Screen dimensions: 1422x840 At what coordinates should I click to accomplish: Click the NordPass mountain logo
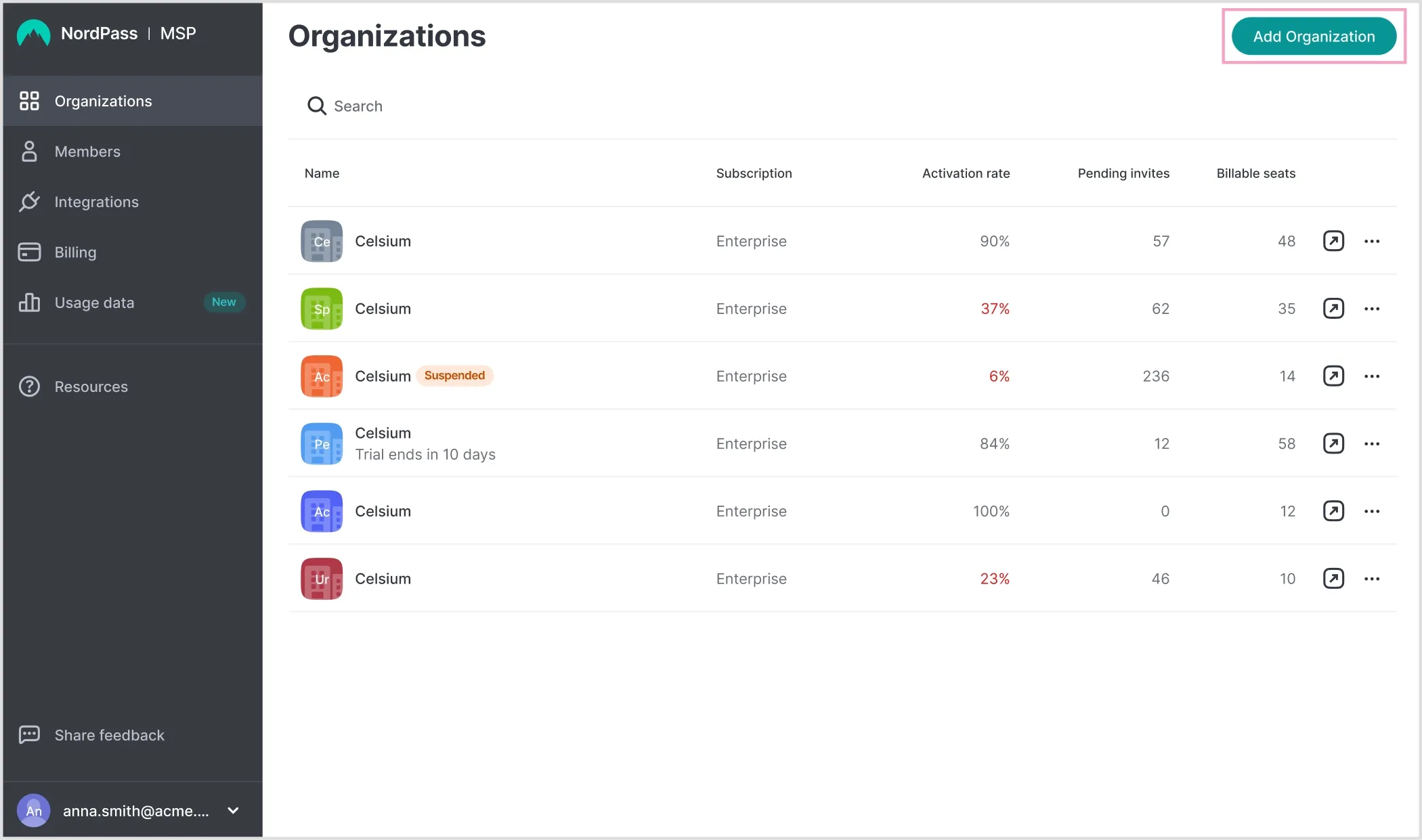coord(33,32)
